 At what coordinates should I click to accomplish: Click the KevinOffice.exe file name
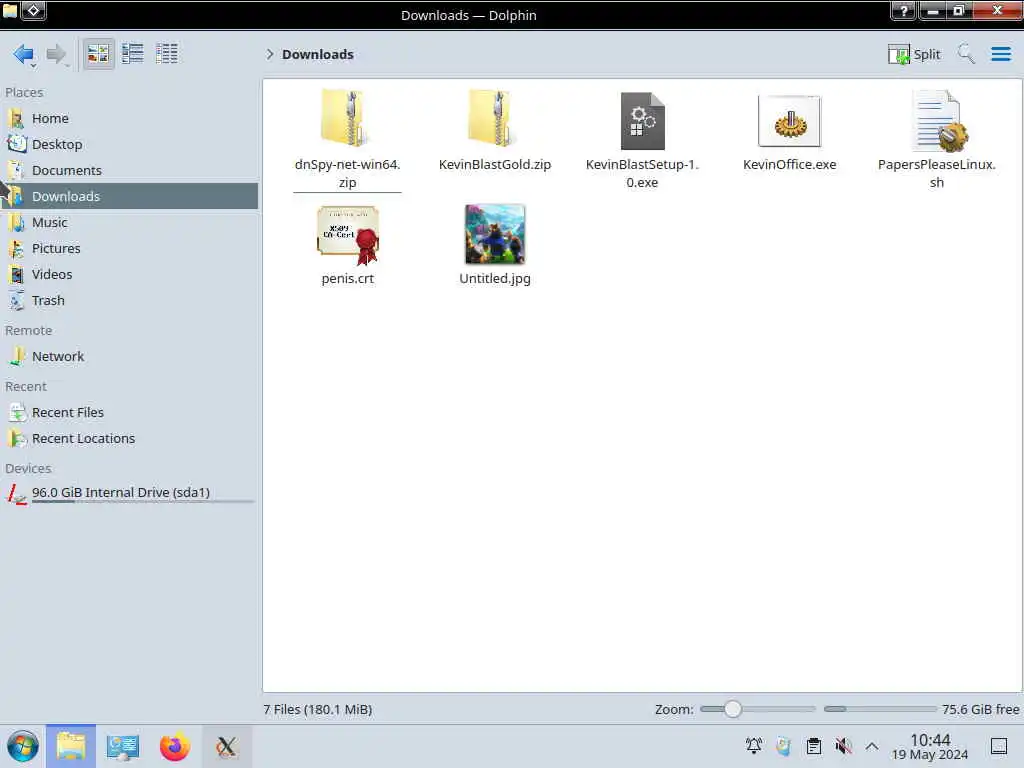coord(790,165)
